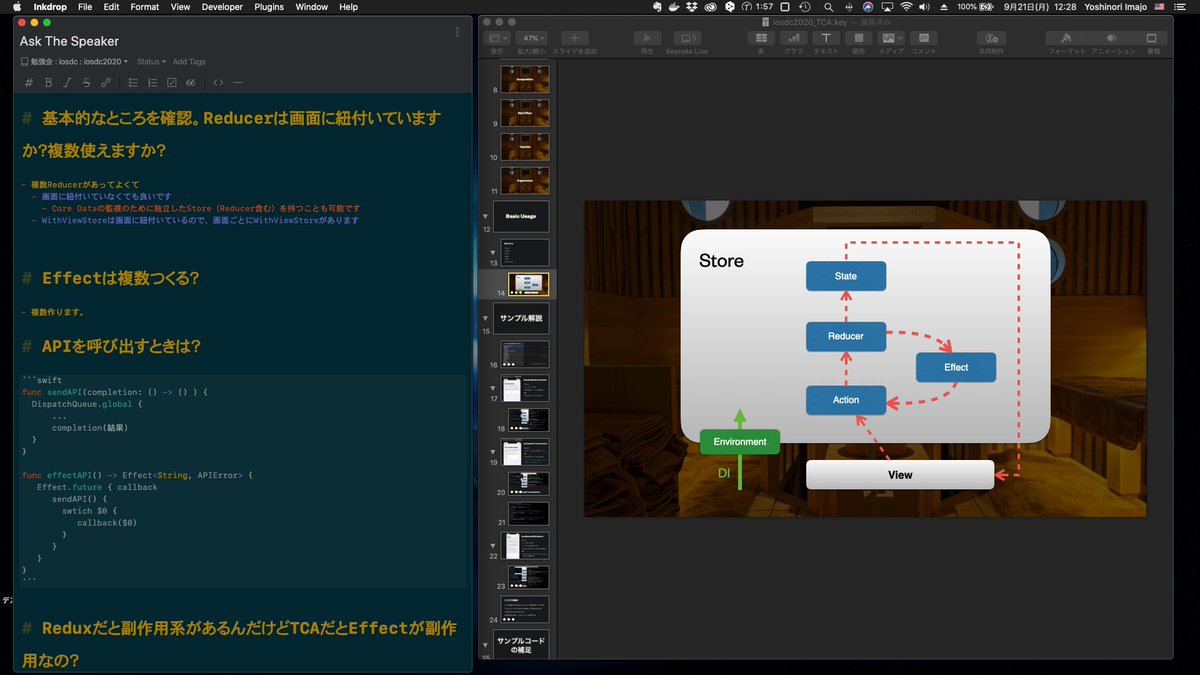Insert a blockquote in Inkdrop
The image size is (1200, 675).
(191, 82)
